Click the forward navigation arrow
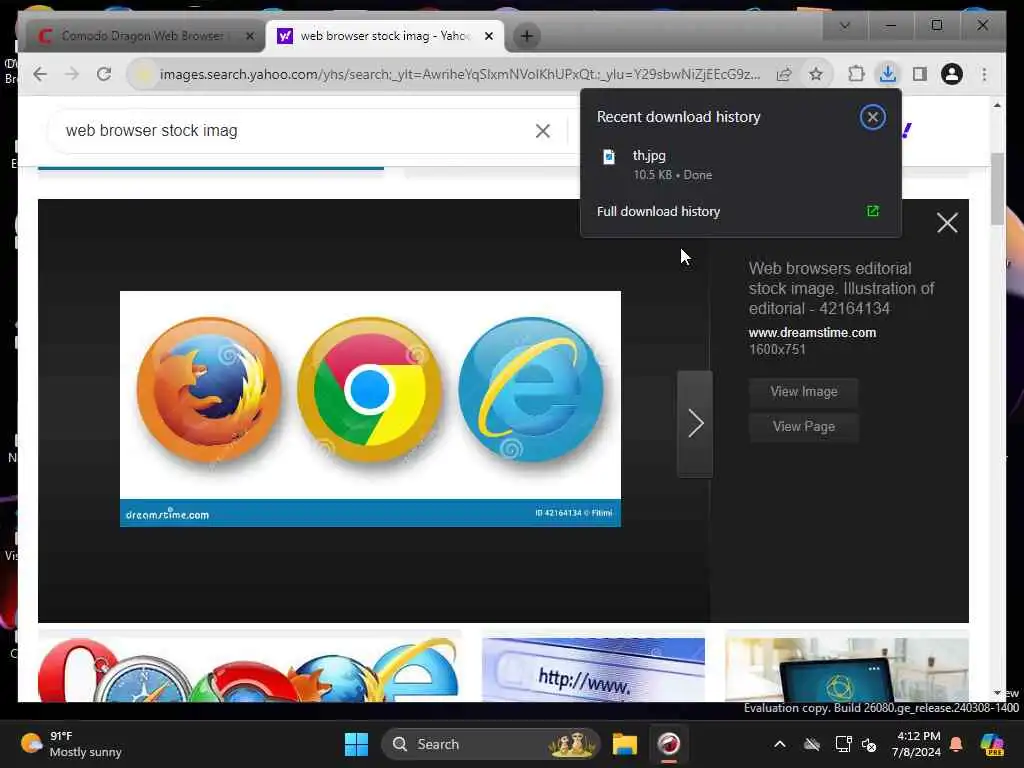Viewport: 1024px width, 768px height. tap(72, 74)
